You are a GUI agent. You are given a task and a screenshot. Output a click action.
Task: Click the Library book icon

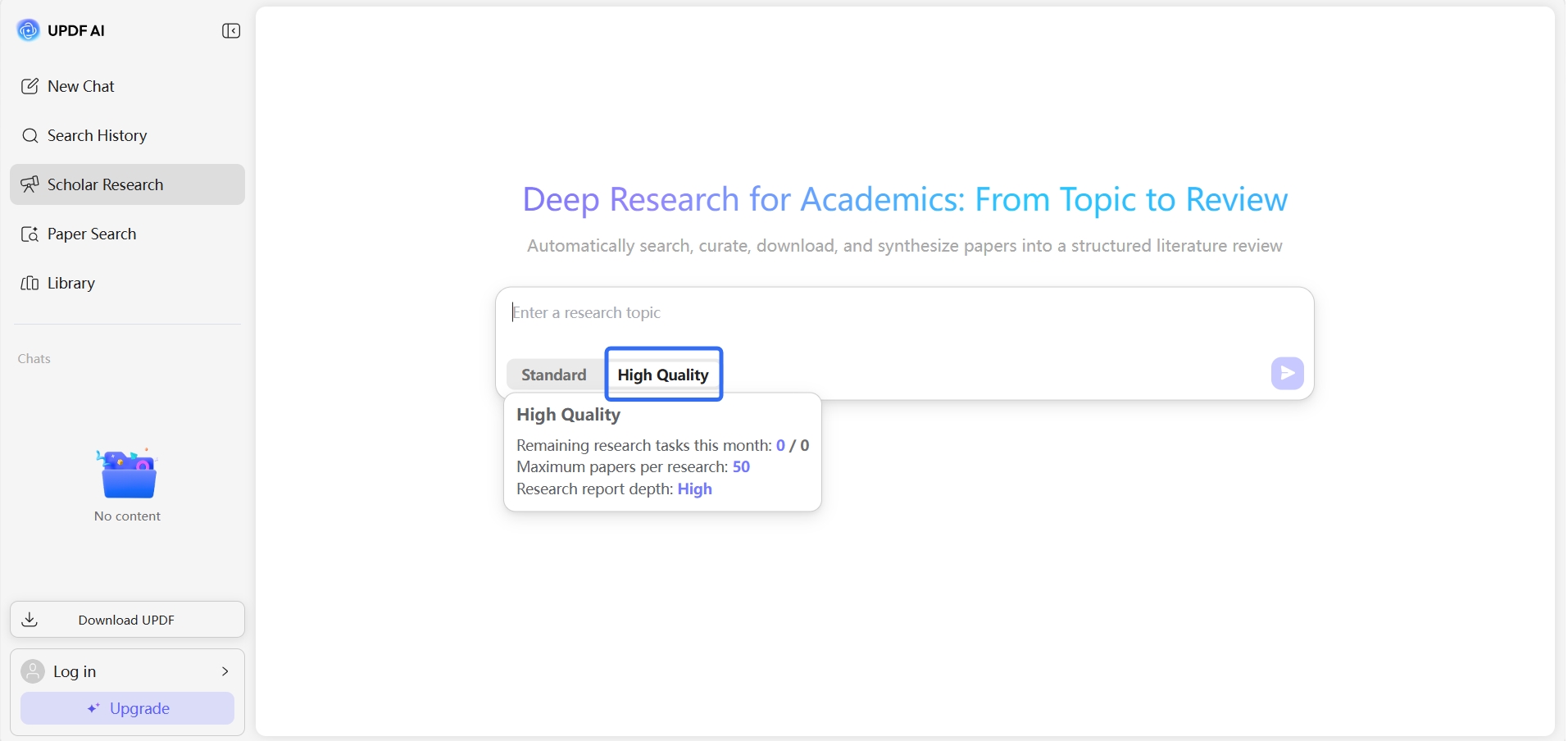point(30,283)
